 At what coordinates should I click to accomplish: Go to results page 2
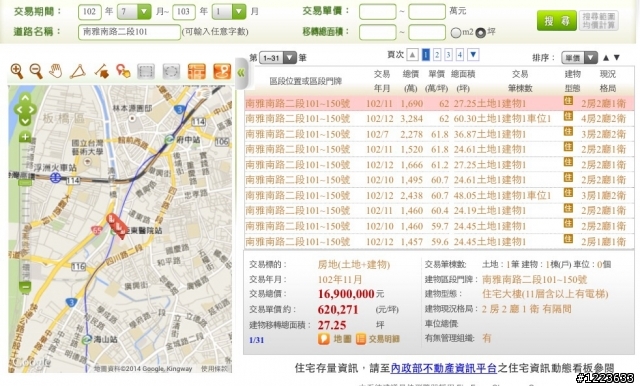point(437,54)
